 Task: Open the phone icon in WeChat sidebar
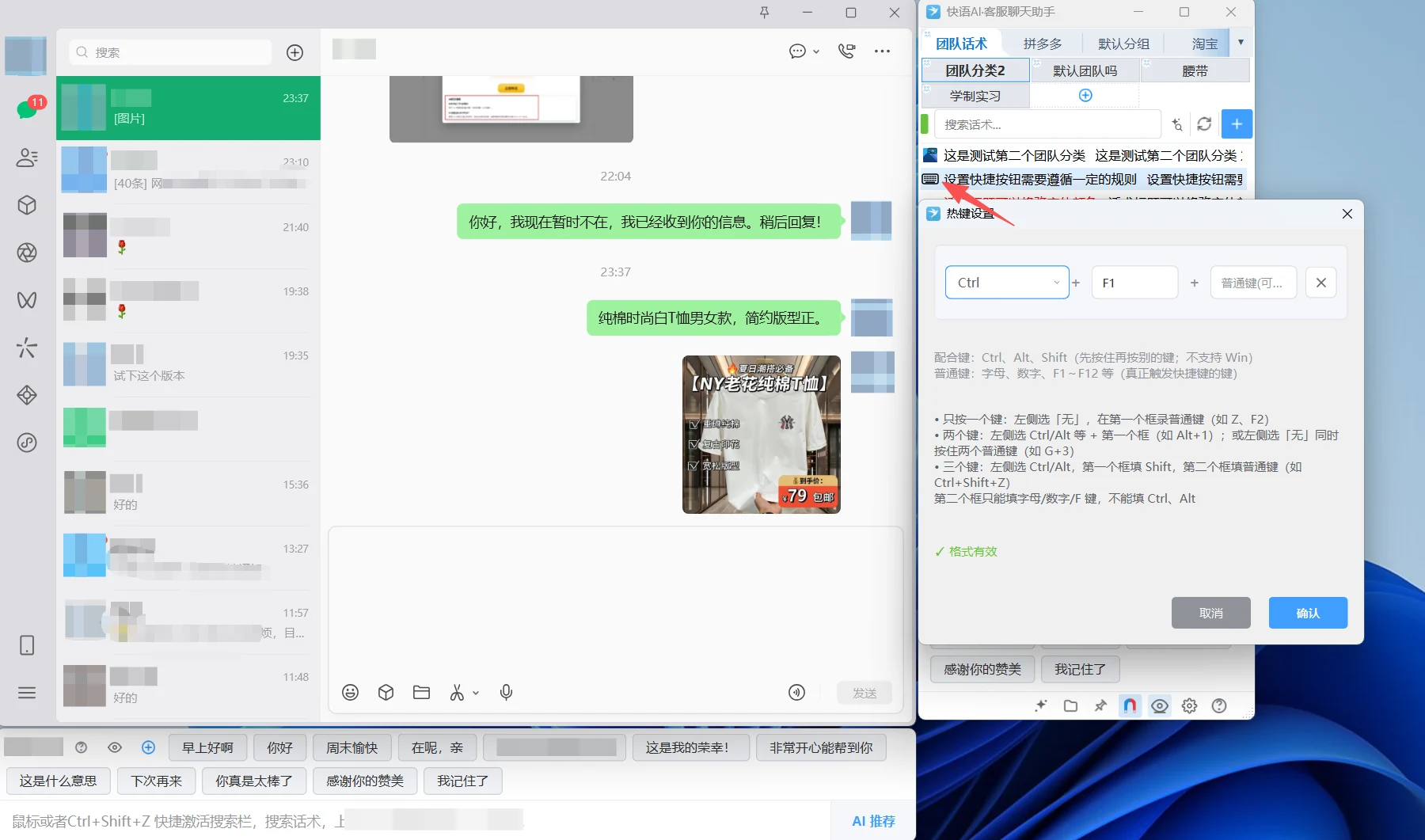pos(27,645)
